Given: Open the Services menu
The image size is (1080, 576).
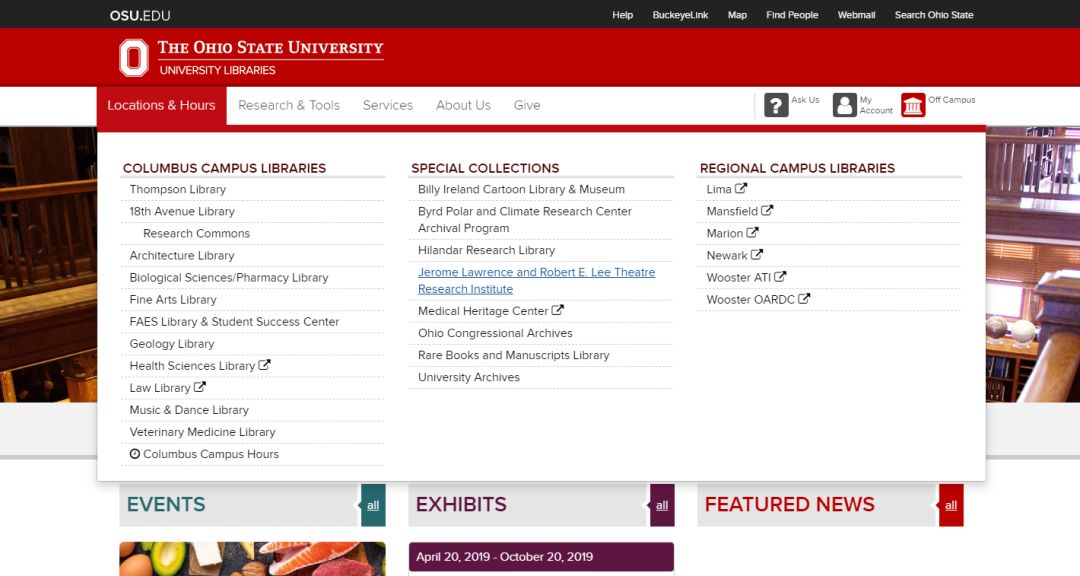Looking at the screenshot, I should point(388,105).
